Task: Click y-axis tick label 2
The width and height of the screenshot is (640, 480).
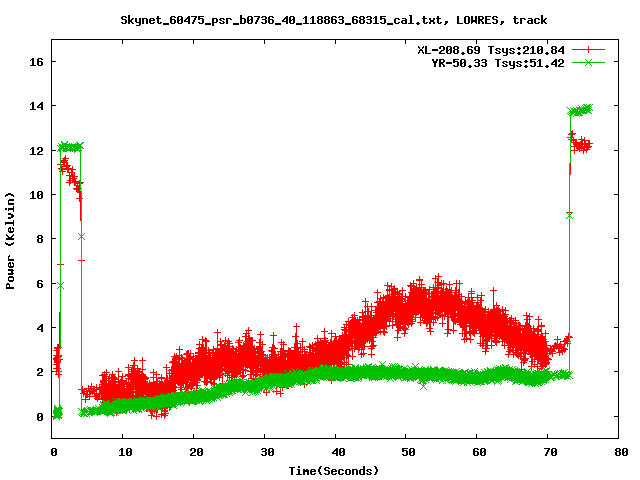Action: click(40, 372)
